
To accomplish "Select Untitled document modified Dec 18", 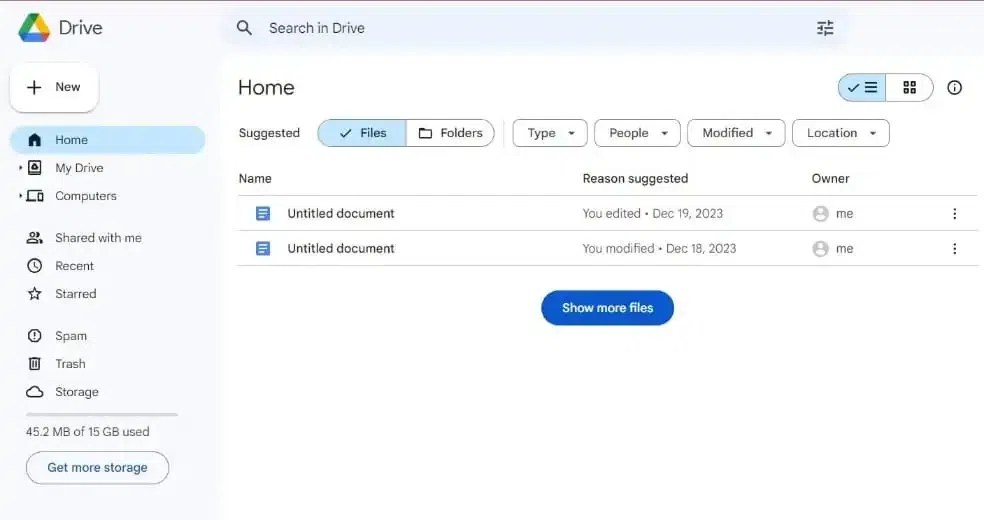I will click(607, 248).
